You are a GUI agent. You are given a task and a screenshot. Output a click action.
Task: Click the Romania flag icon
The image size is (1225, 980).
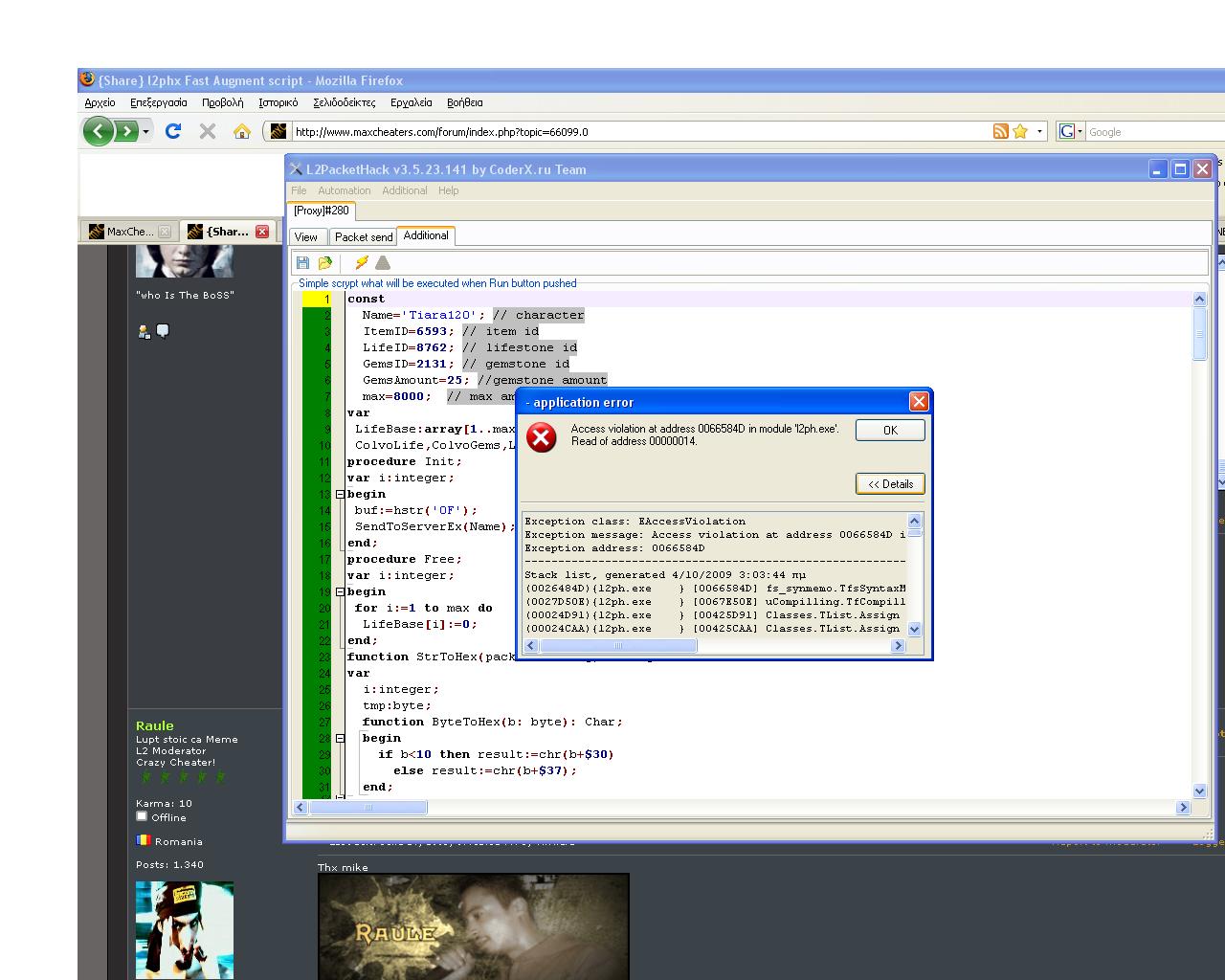click(x=144, y=840)
